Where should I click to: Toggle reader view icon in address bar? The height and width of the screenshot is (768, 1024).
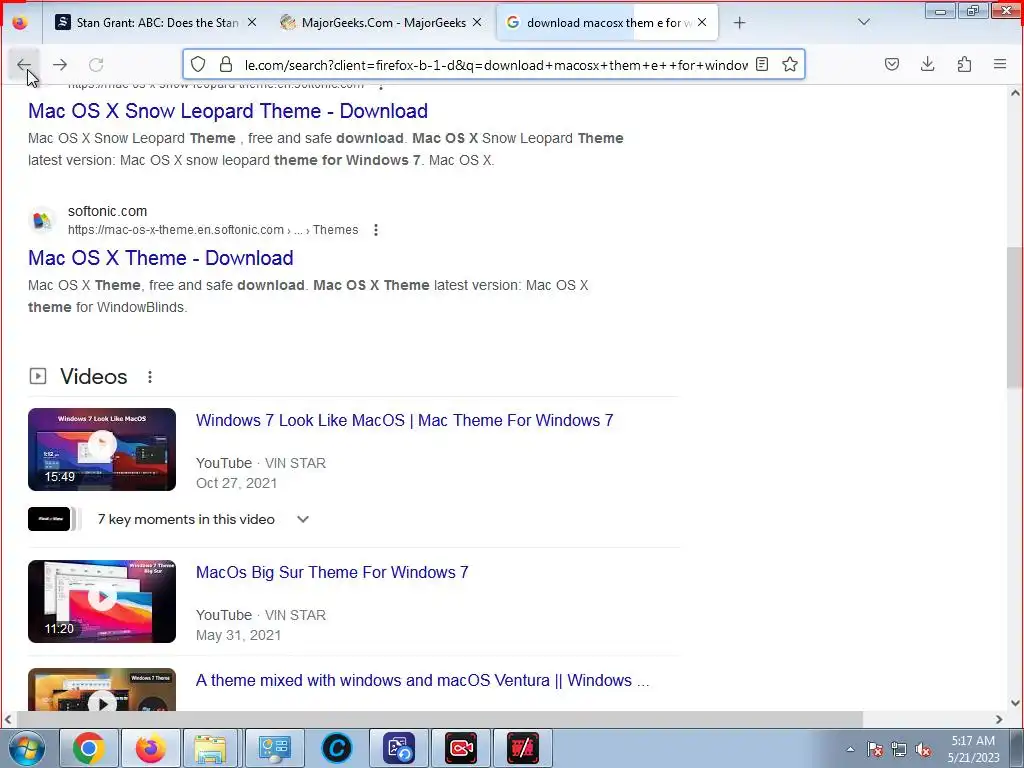tap(761, 64)
